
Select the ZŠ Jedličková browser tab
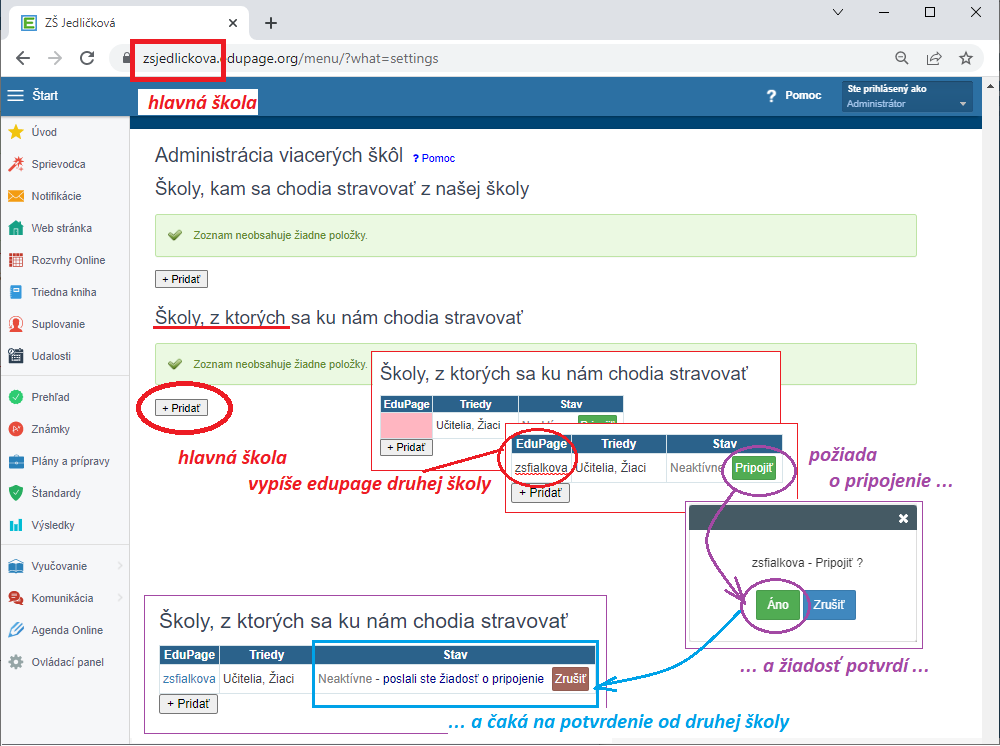(128, 23)
